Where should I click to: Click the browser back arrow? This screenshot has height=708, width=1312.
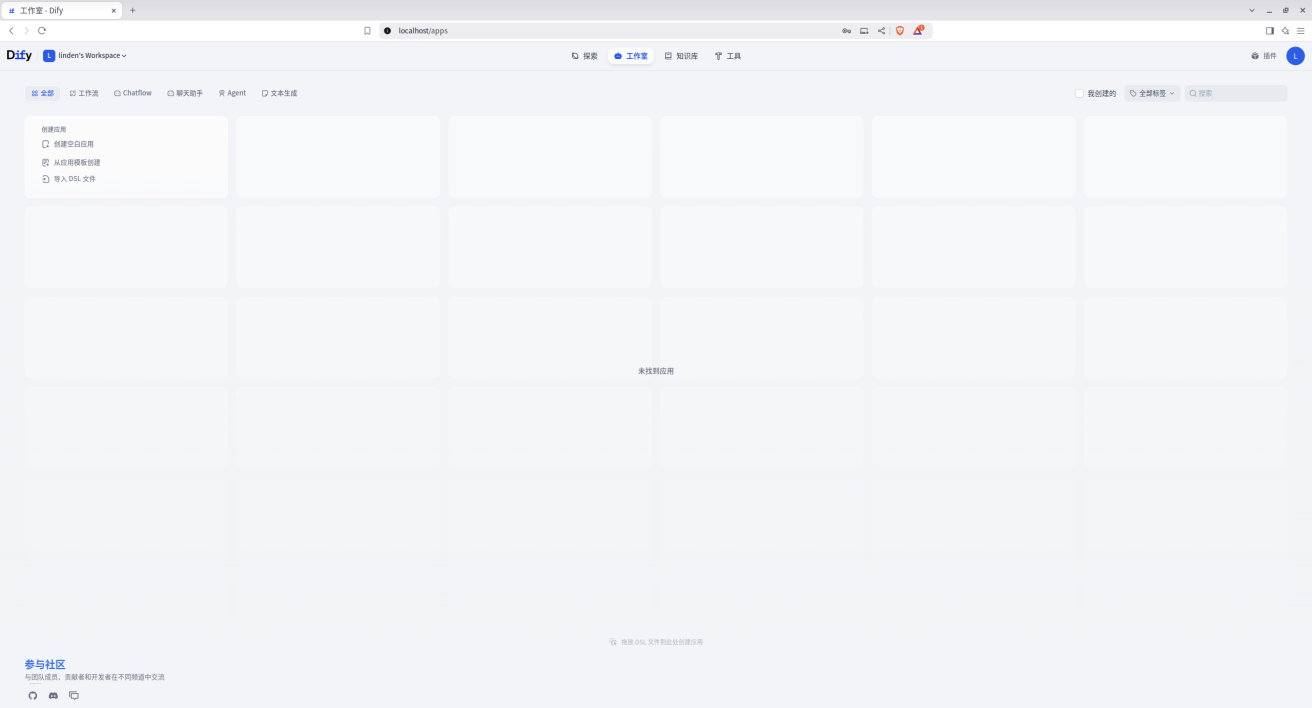tap(11, 31)
